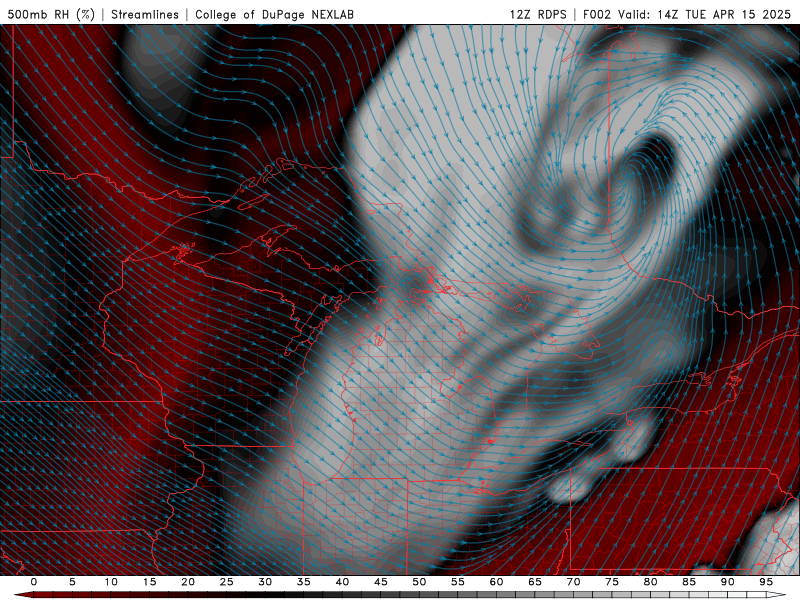Click the colorbar label "85"
This screenshot has height=600, width=800.
[689, 582]
